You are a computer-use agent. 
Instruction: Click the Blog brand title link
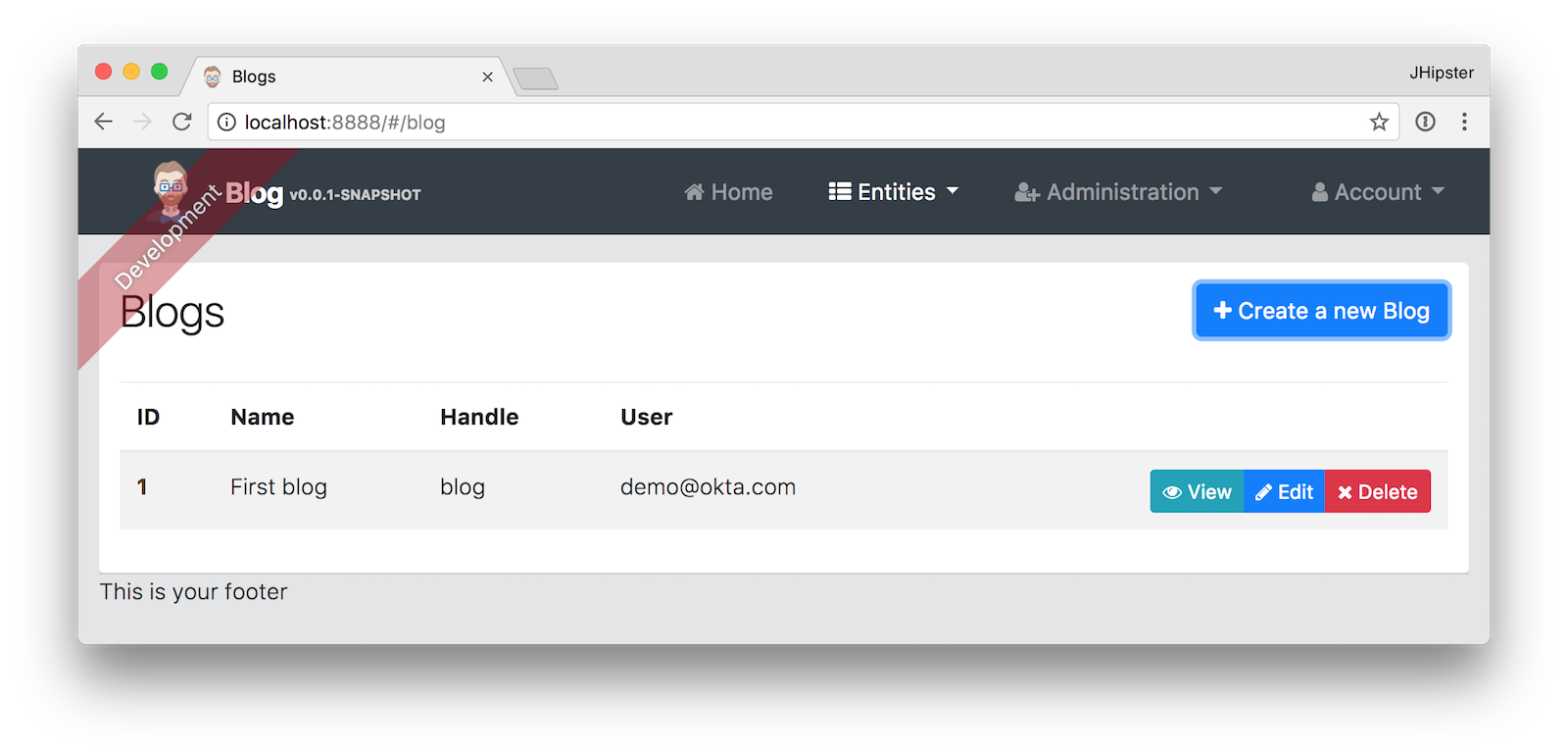(254, 193)
